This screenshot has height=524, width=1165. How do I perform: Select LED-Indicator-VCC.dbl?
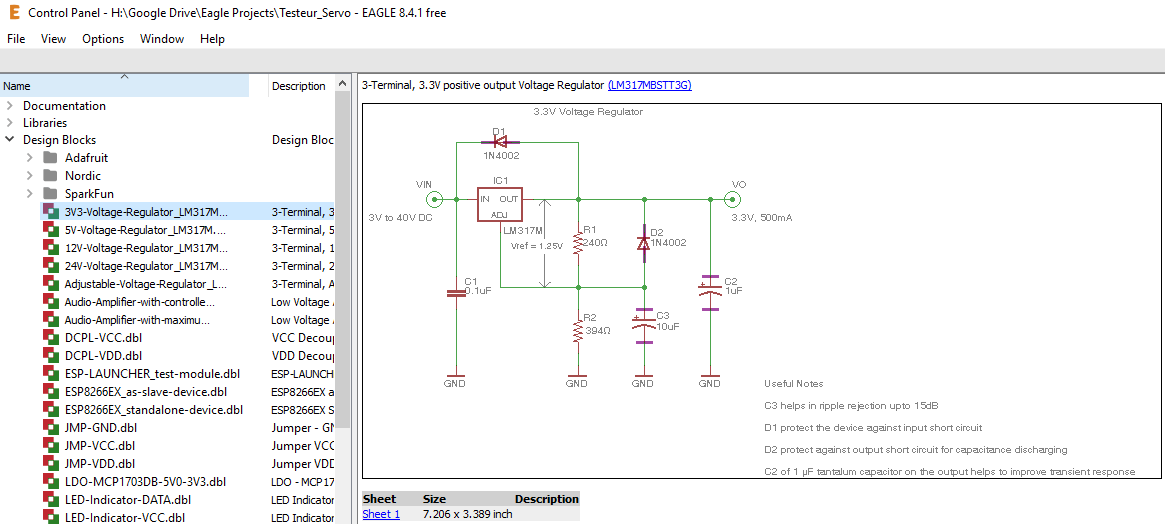pos(125,517)
